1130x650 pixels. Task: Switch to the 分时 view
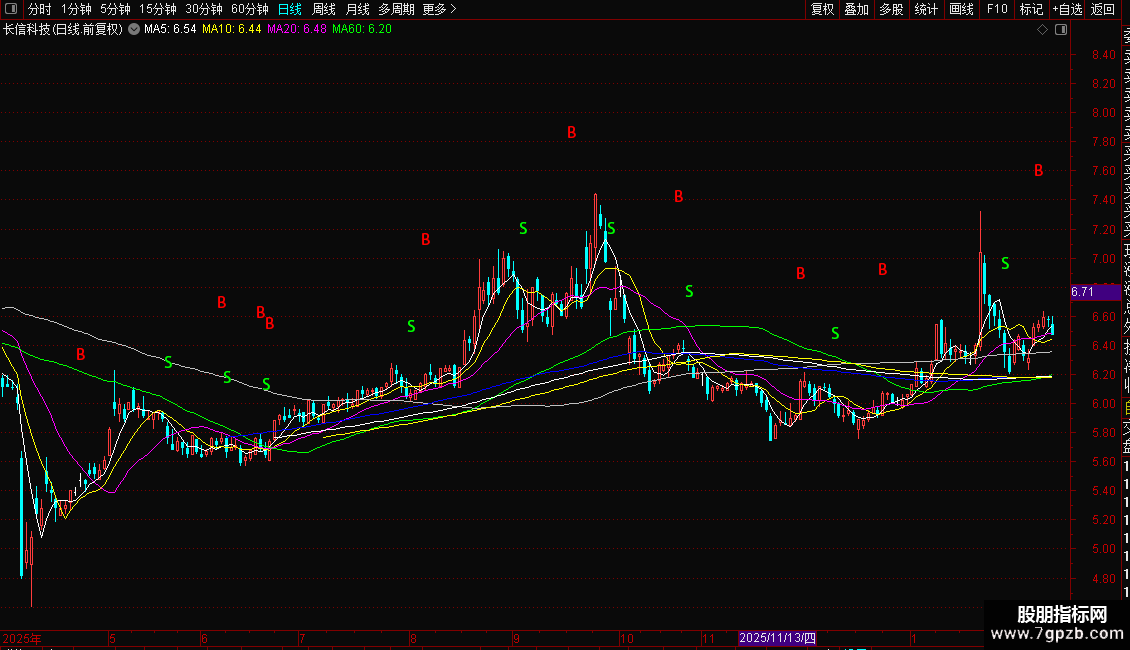pyautogui.click(x=40, y=9)
